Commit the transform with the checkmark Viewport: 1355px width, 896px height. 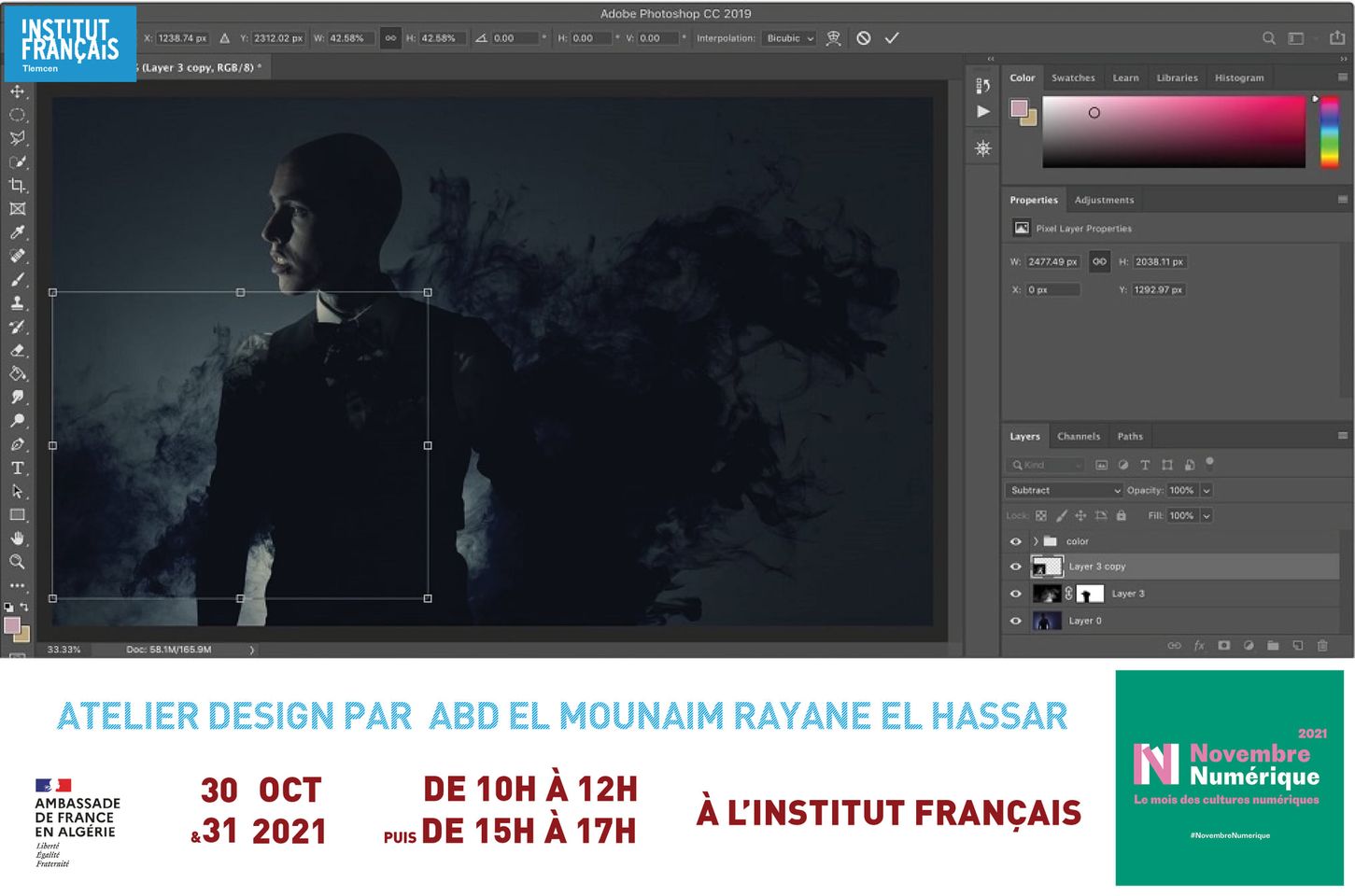pyautogui.click(x=892, y=37)
